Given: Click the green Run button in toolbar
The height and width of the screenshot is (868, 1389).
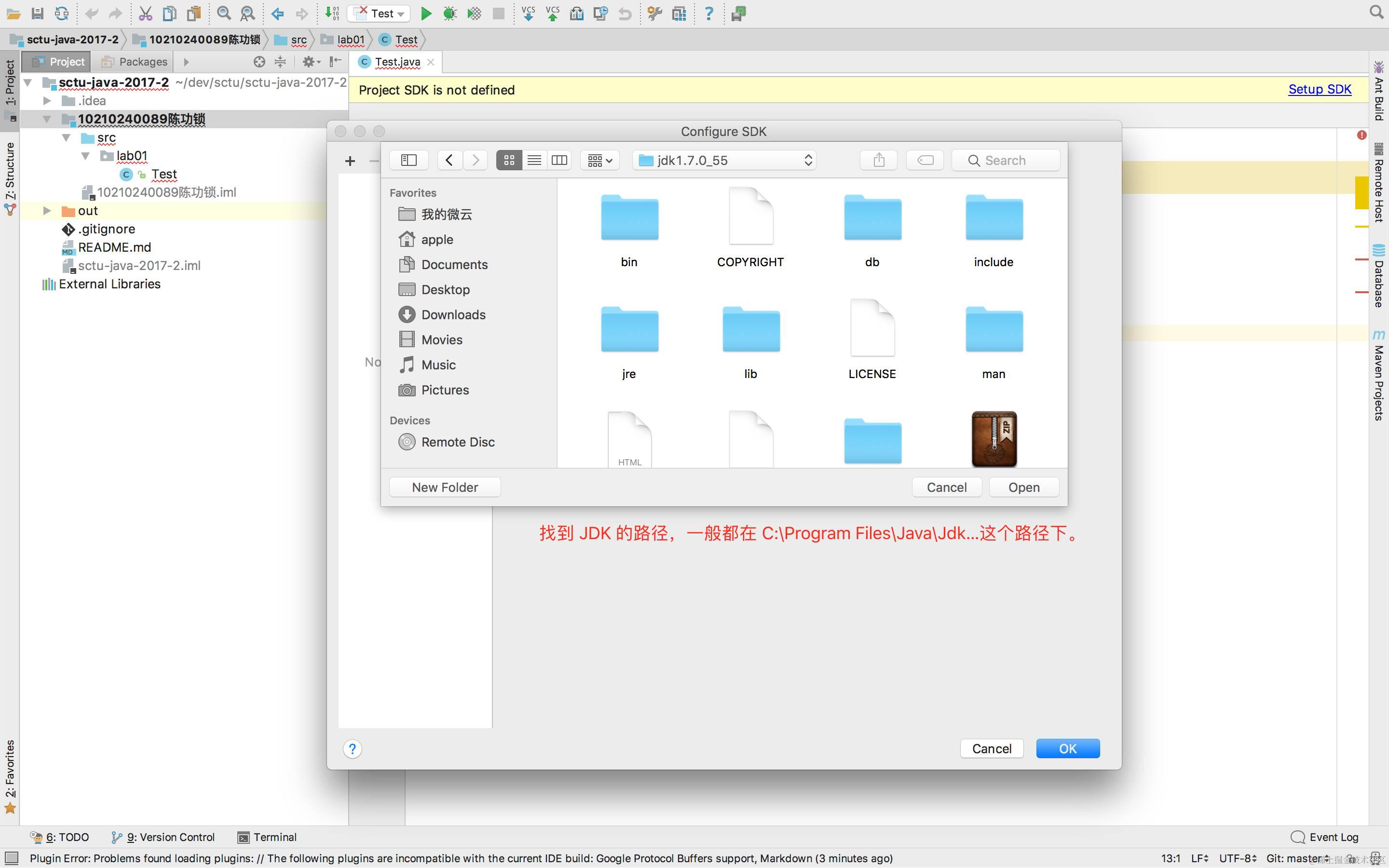Looking at the screenshot, I should [425, 13].
